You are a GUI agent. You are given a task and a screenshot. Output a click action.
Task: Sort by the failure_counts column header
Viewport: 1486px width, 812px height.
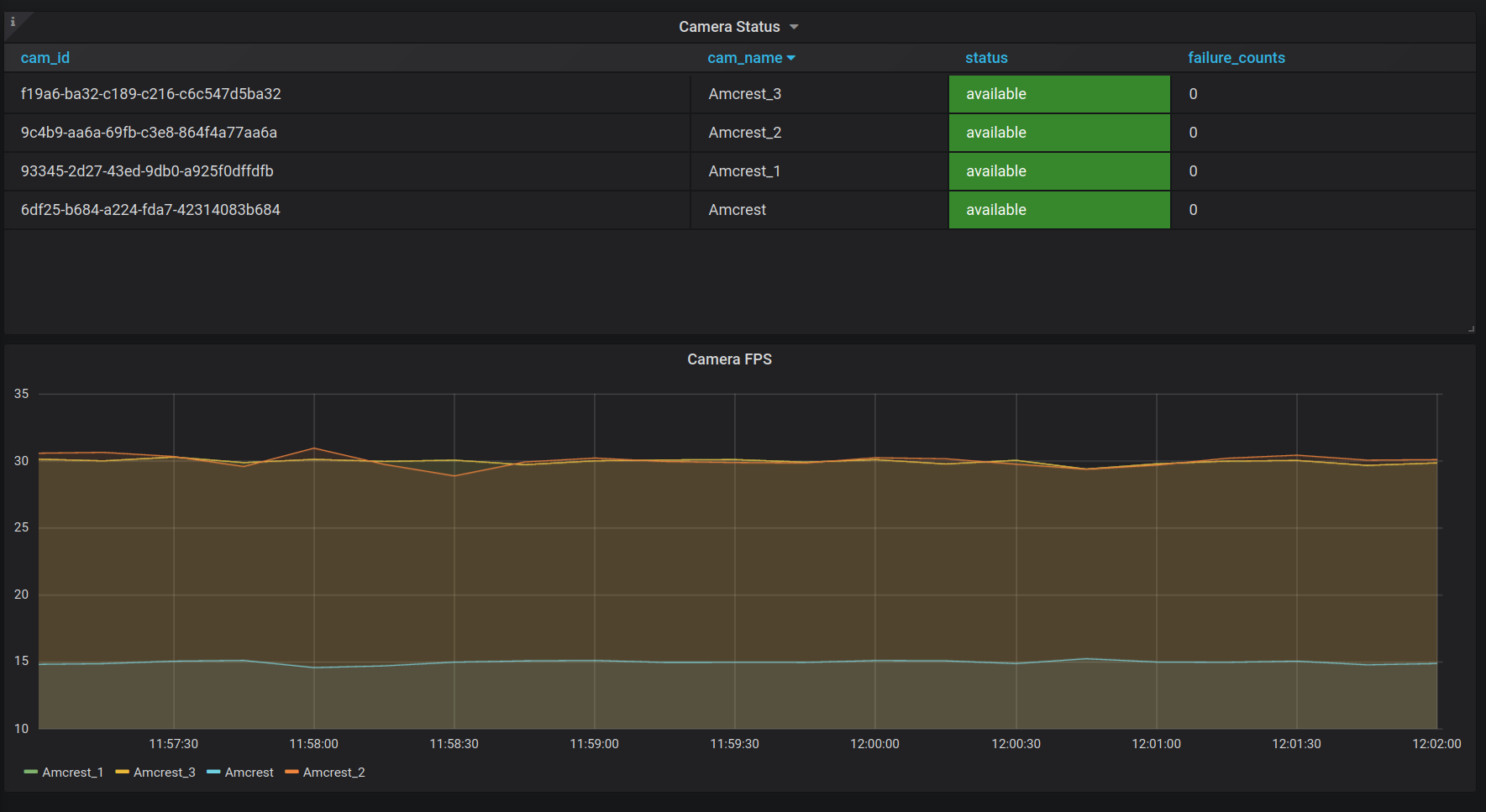coord(1236,58)
